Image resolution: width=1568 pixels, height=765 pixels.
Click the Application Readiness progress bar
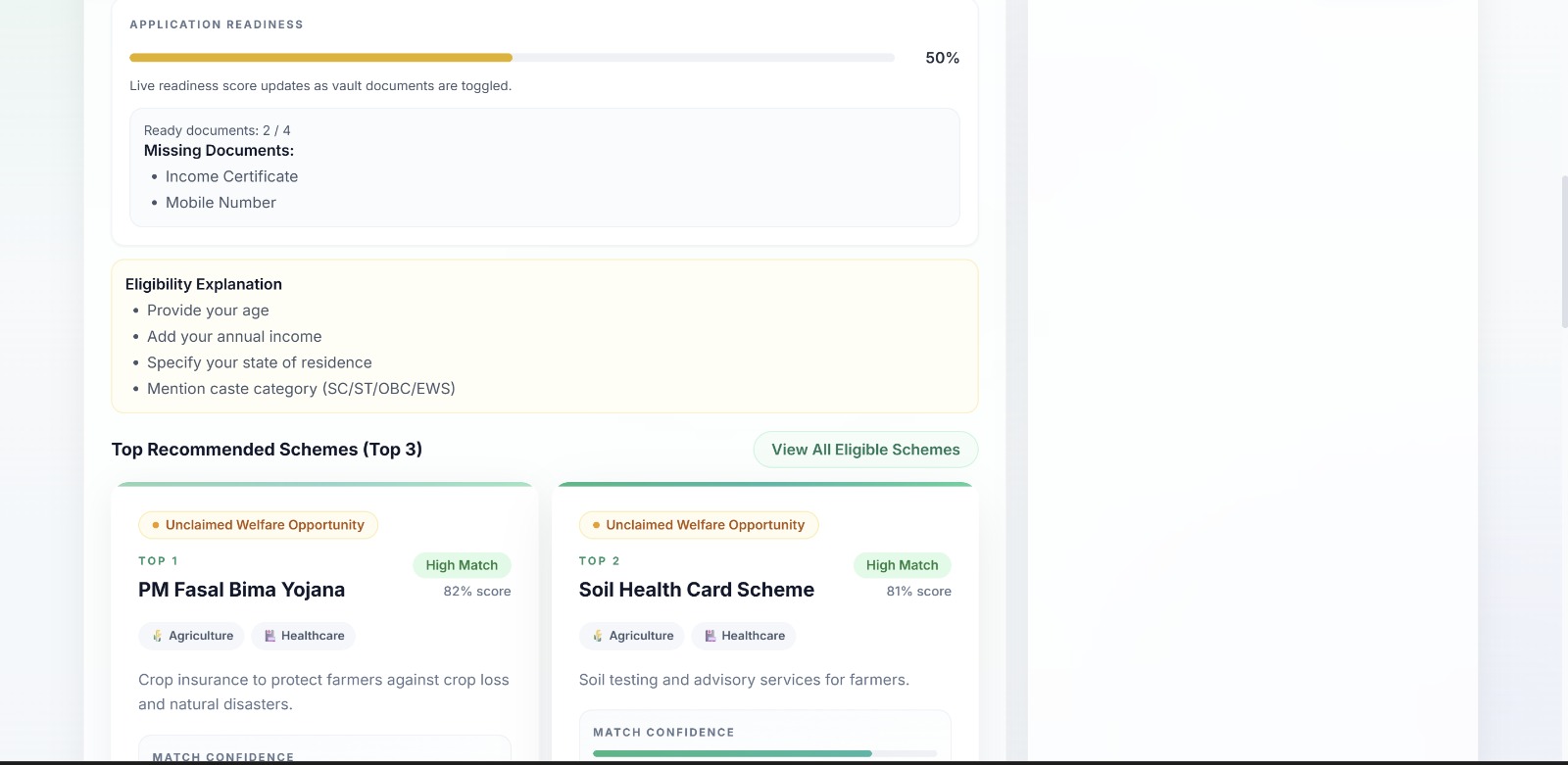coord(512,58)
